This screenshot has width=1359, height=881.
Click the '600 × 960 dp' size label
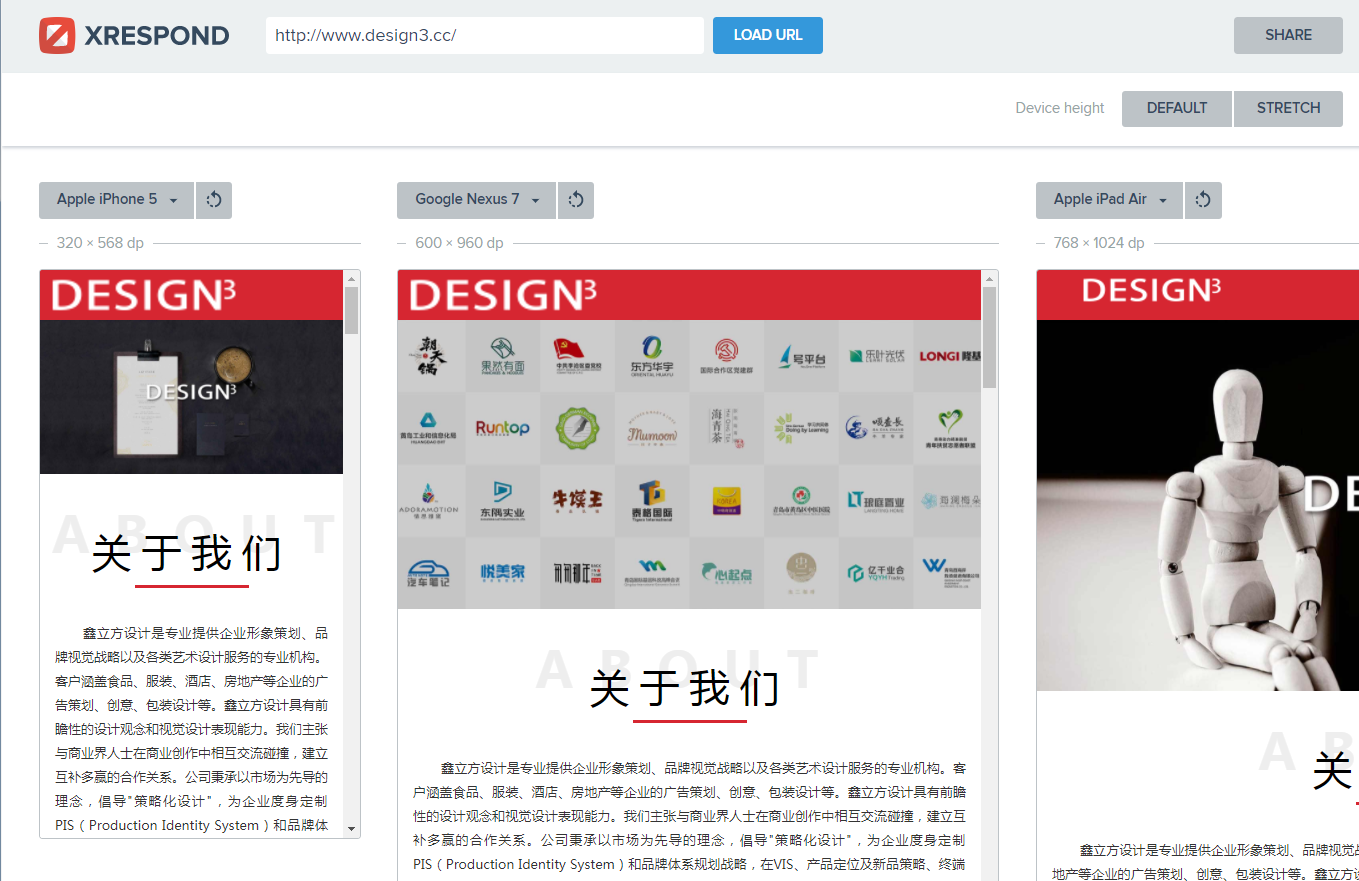(459, 243)
